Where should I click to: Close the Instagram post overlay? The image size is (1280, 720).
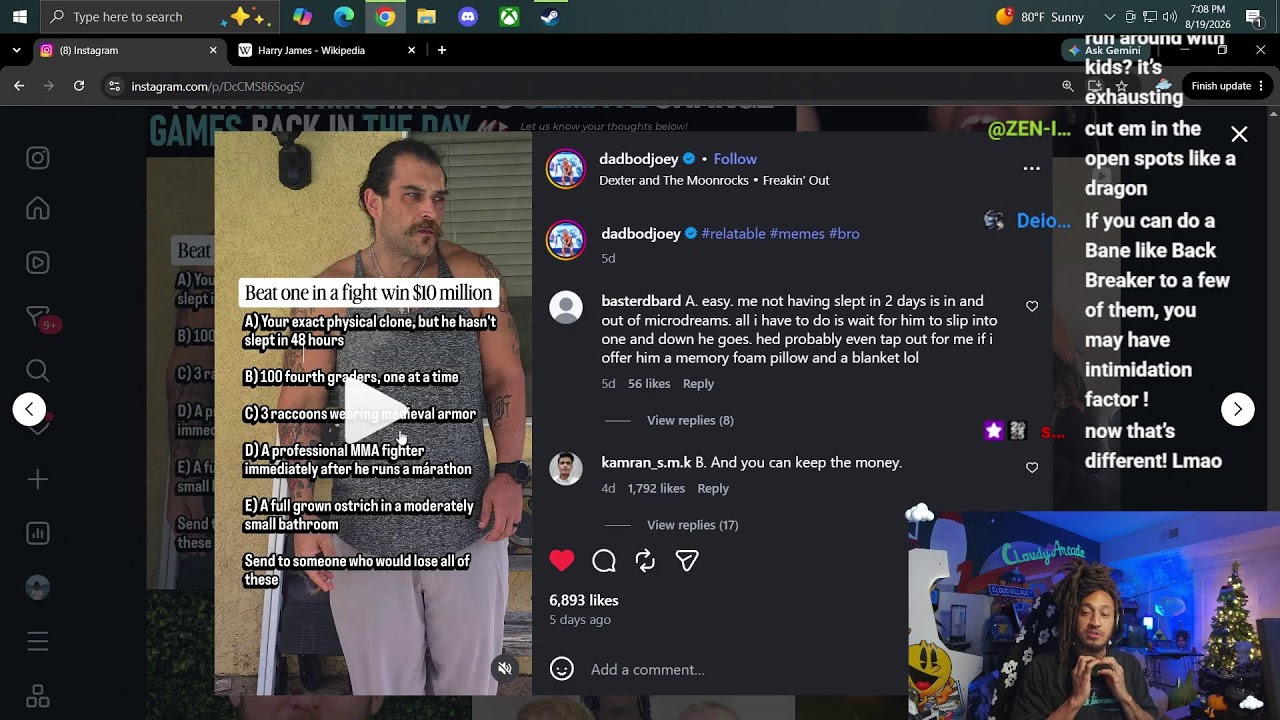pyautogui.click(x=1239, y=134)
